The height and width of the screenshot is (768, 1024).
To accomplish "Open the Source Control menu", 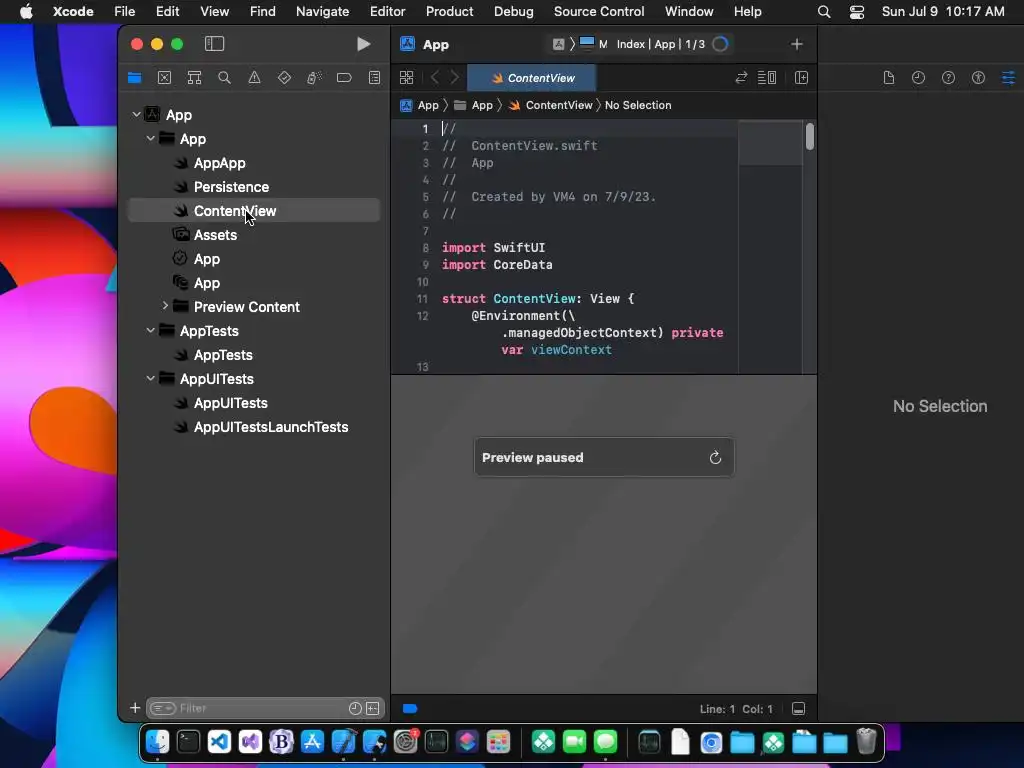I will click(x=599, y=11).
